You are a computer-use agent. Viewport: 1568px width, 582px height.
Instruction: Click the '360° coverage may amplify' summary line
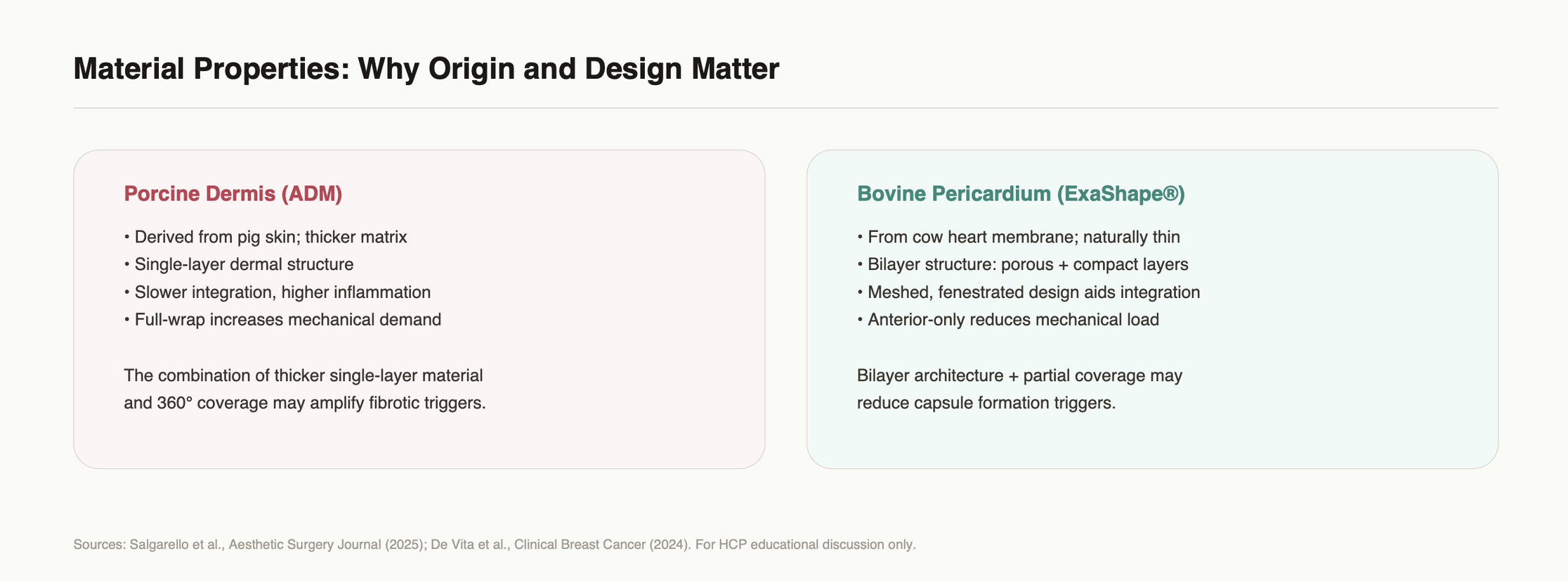305,403
